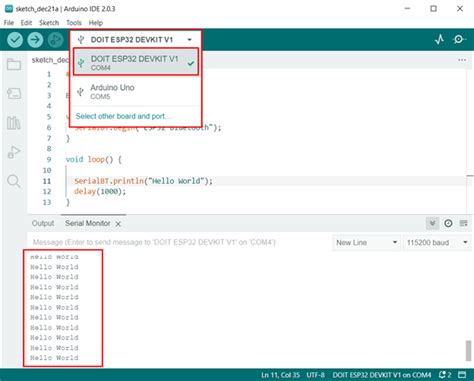The height and width of the screenshot is (381, 474).
Task: Open the Boards Manager sidebar icon
Action: 14,94
